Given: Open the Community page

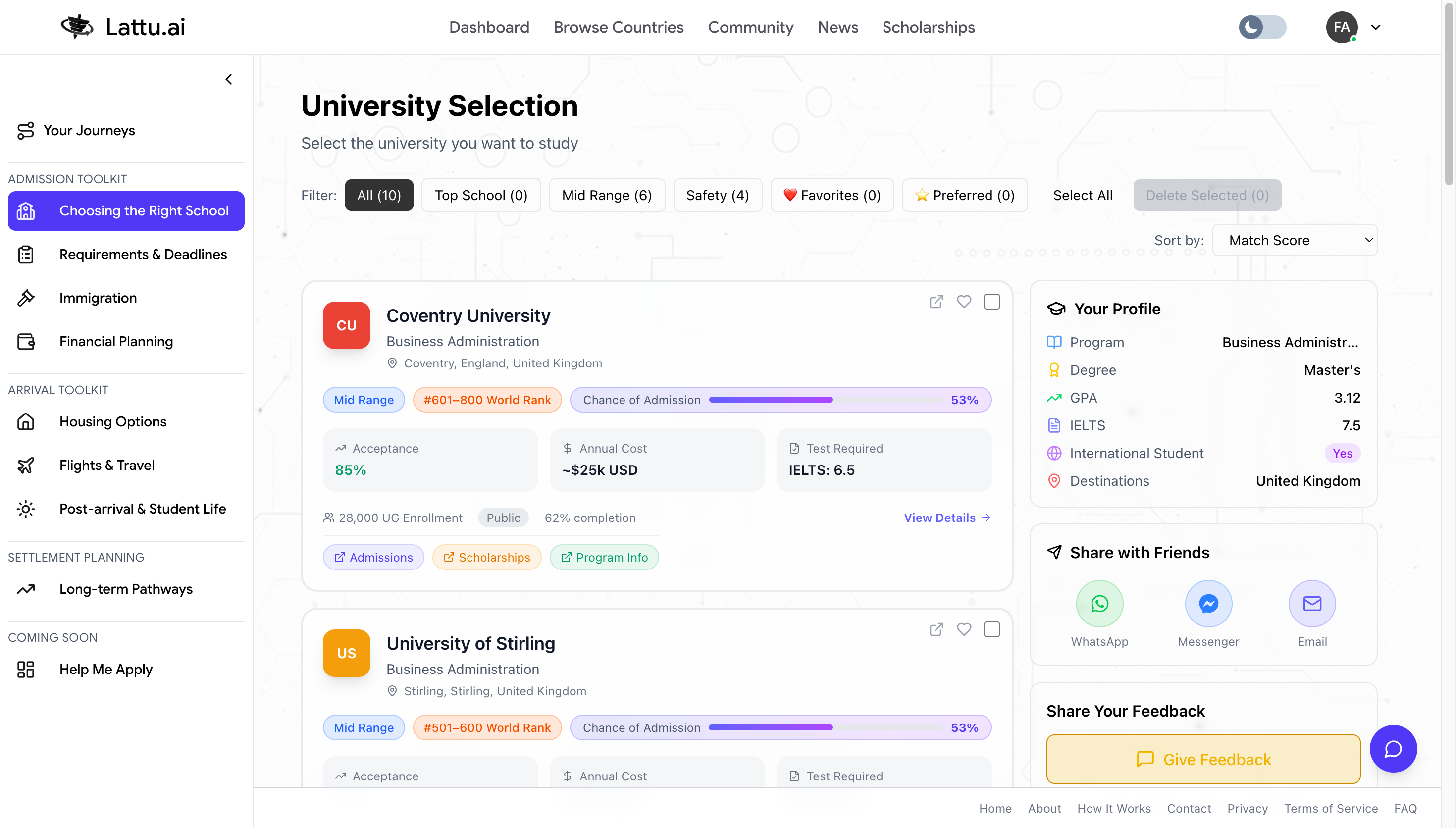Looking at the screenshot, I should [x=750, y=27].
